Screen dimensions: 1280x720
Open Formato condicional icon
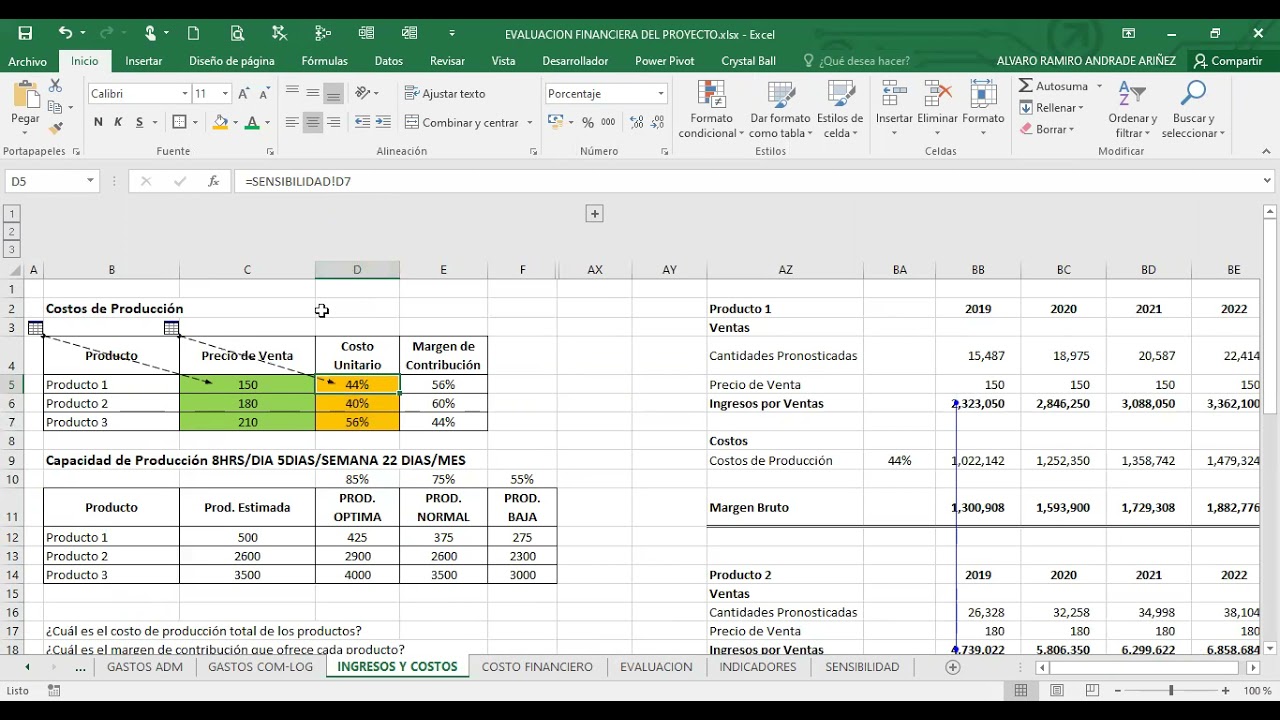(711, 110)
